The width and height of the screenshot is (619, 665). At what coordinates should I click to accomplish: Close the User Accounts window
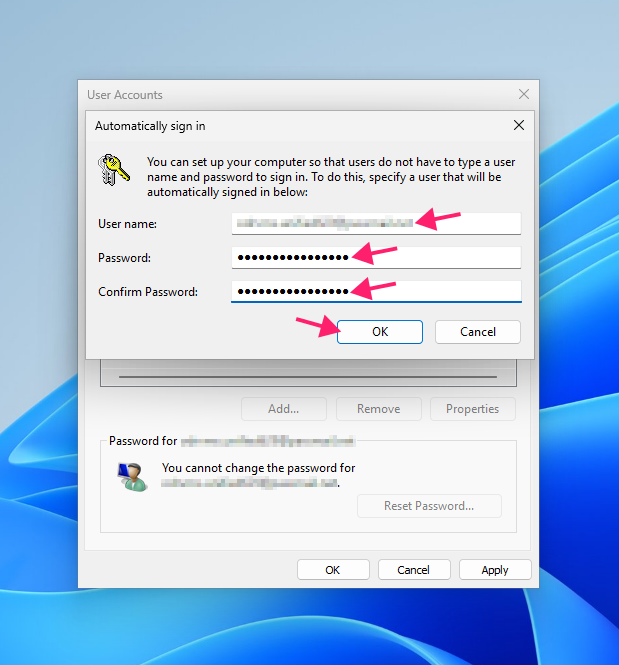tap(524, 94)
